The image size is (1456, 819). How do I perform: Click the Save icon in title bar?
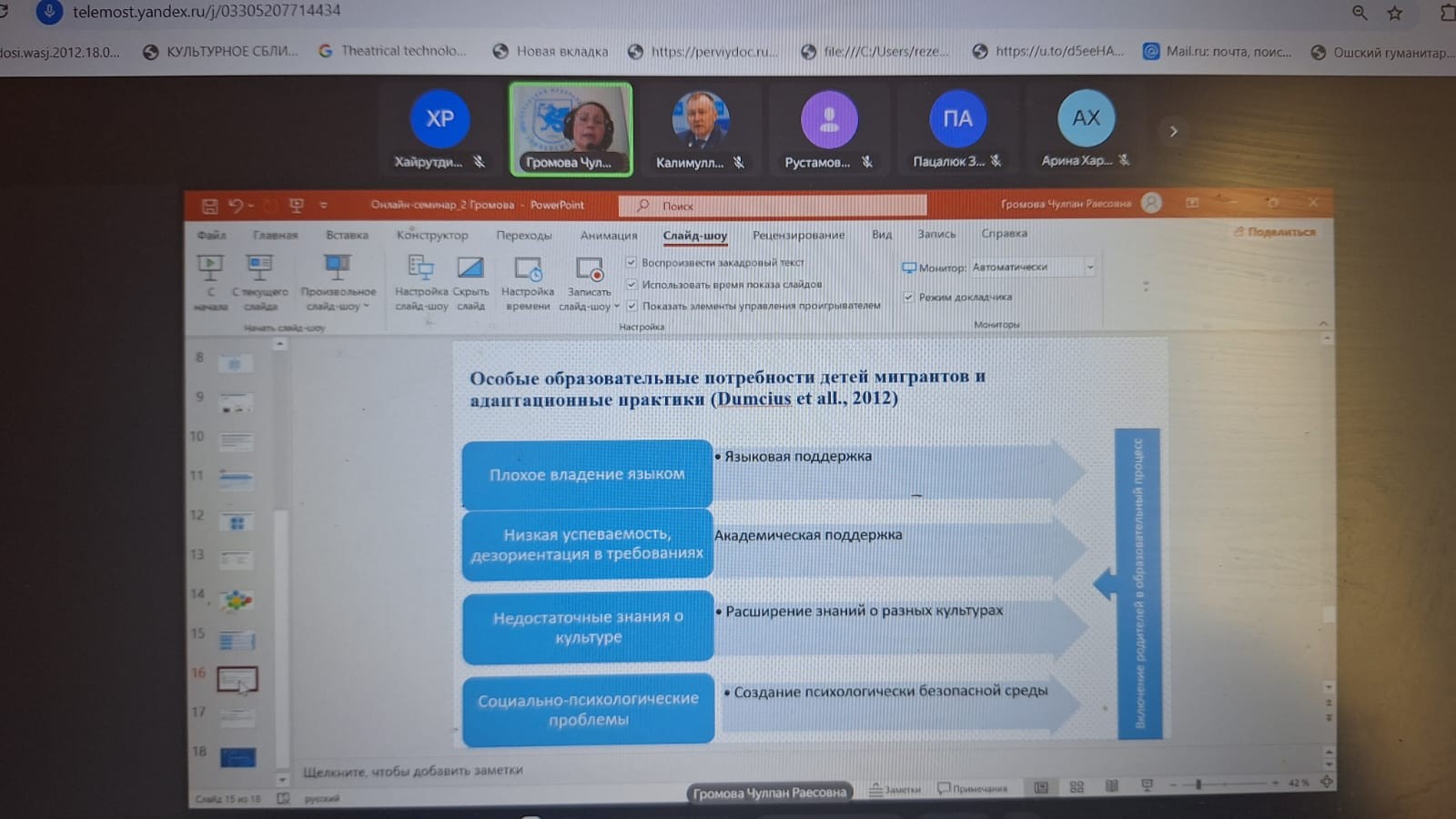[209, 207]
